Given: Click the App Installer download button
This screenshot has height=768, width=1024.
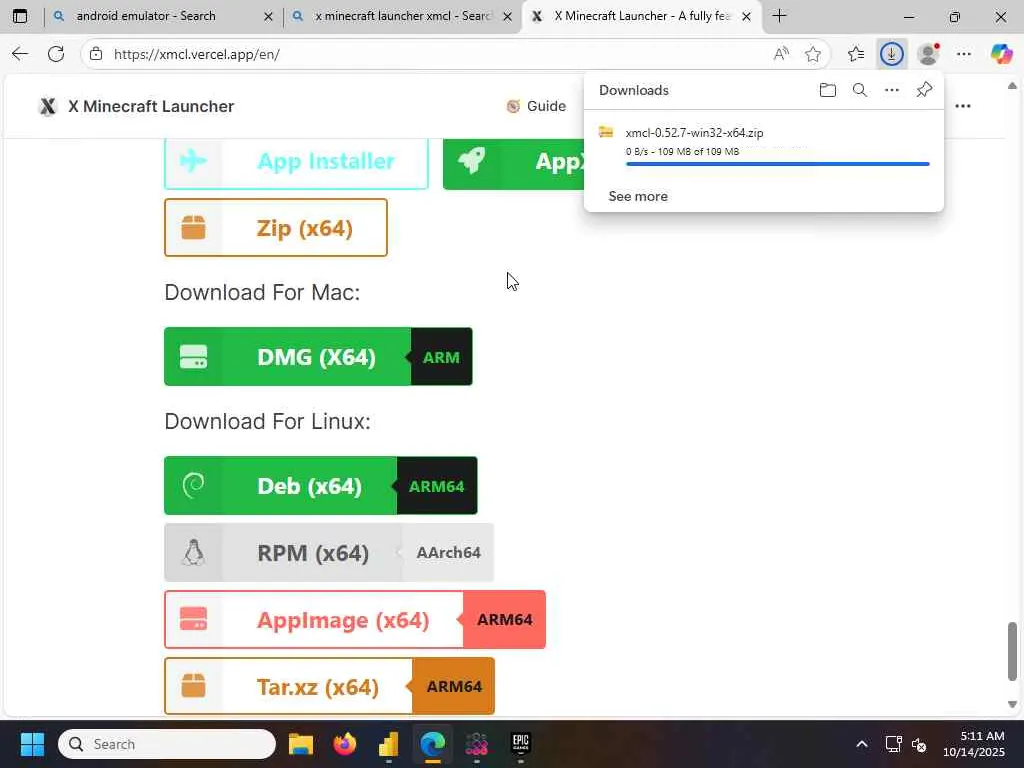Looking at the screenshot, I should (296, 161).
